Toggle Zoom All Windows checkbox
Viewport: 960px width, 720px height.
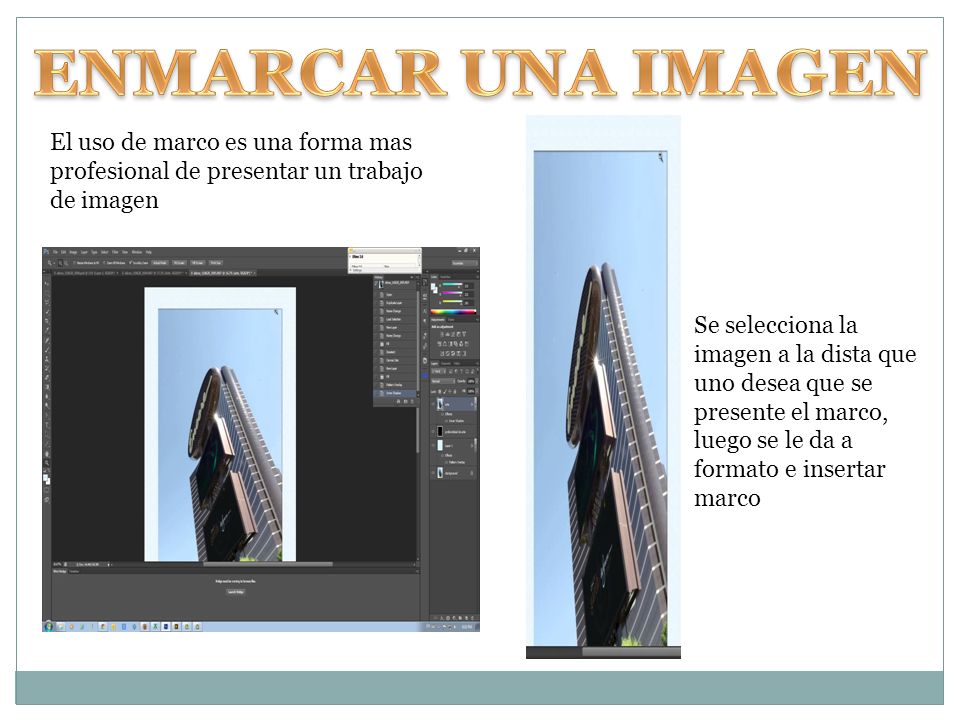coord(104,263)
